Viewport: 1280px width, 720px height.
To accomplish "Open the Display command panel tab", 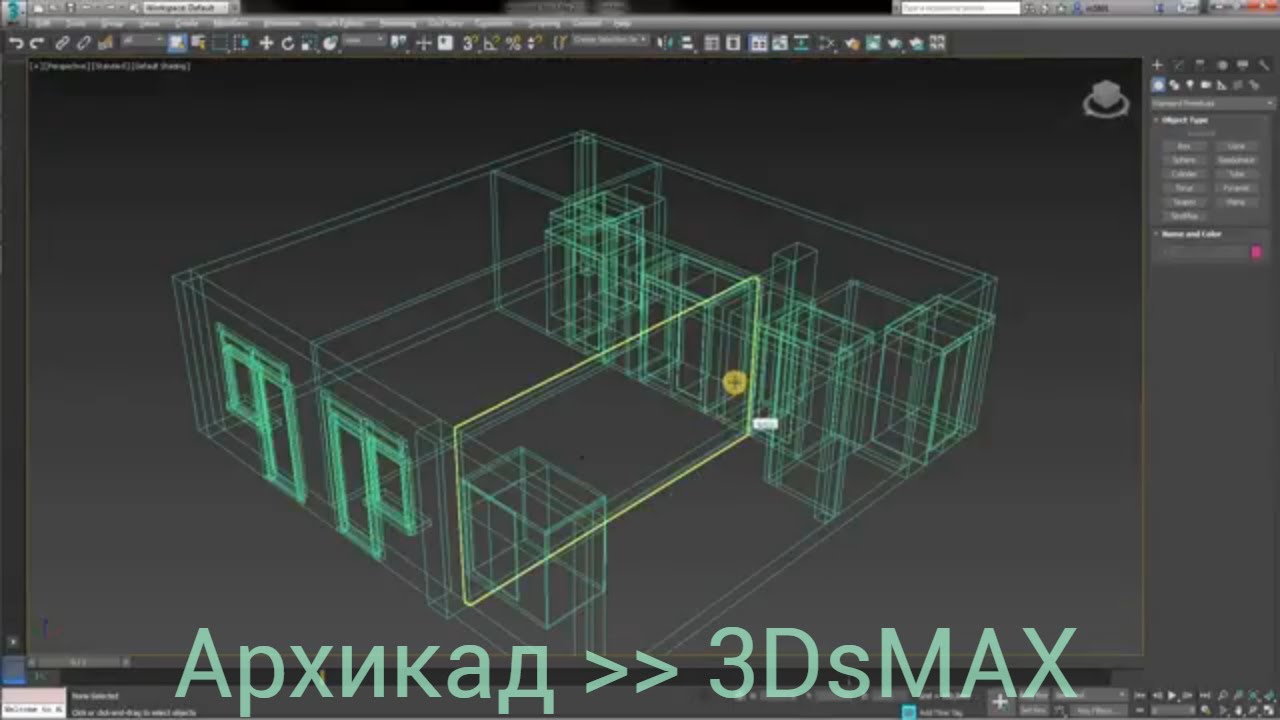I will [1243, 66].
